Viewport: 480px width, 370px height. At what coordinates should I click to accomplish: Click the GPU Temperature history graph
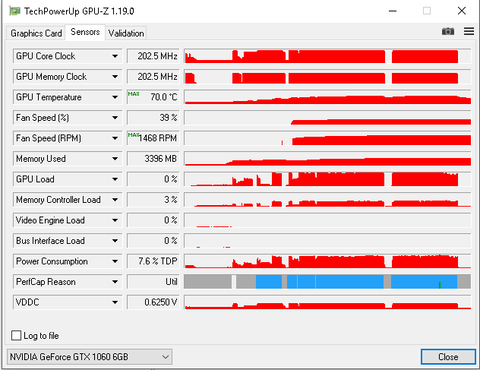(328, 97)
